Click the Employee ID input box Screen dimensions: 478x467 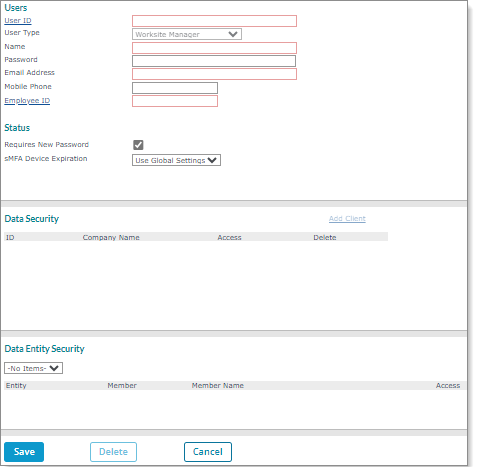pos(175,101)
